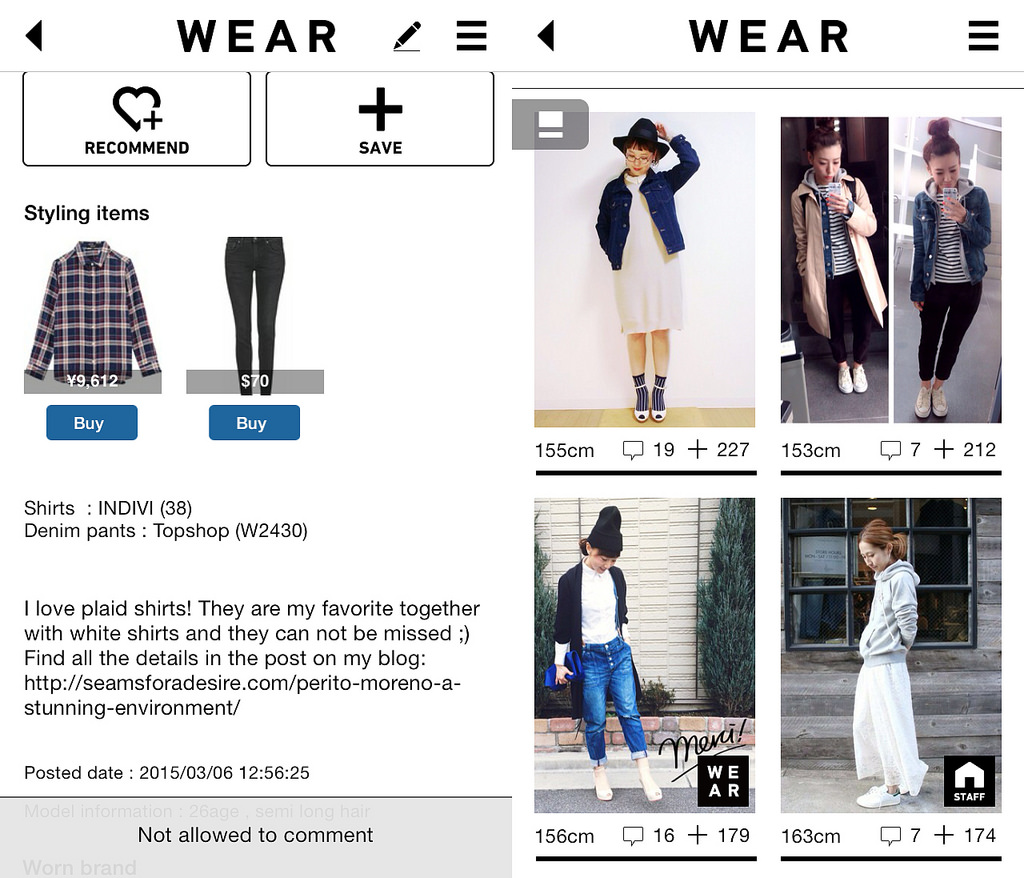Screen dimensions: 1024x878
Task: Open the 156cm beanie outfit photo
Action: (645, 655)
